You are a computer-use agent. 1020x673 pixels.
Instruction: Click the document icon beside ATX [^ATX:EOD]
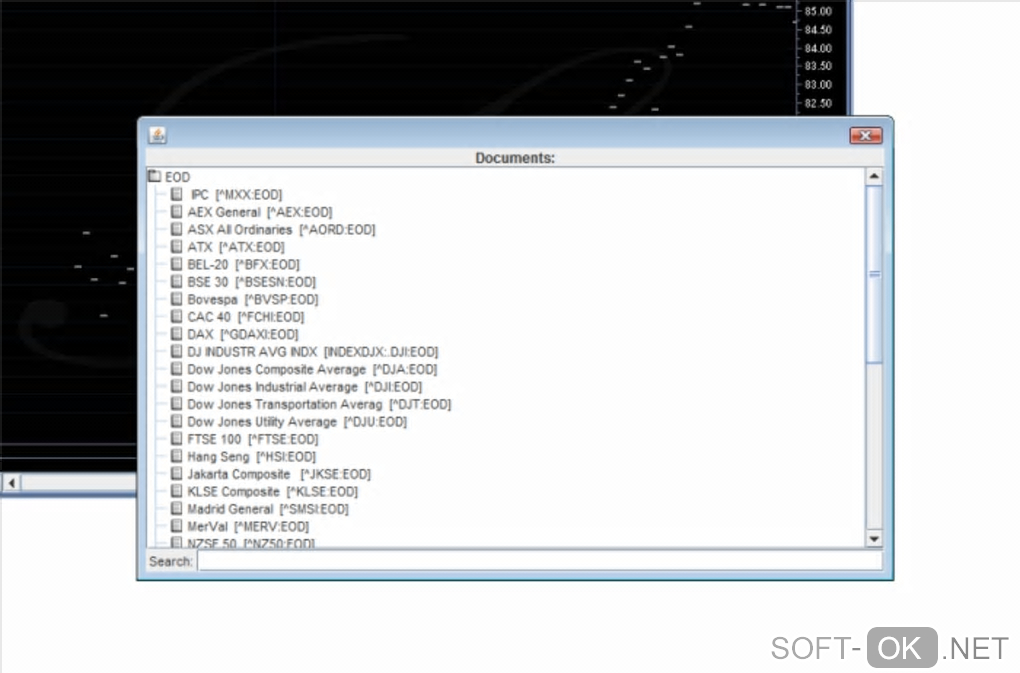176,246
